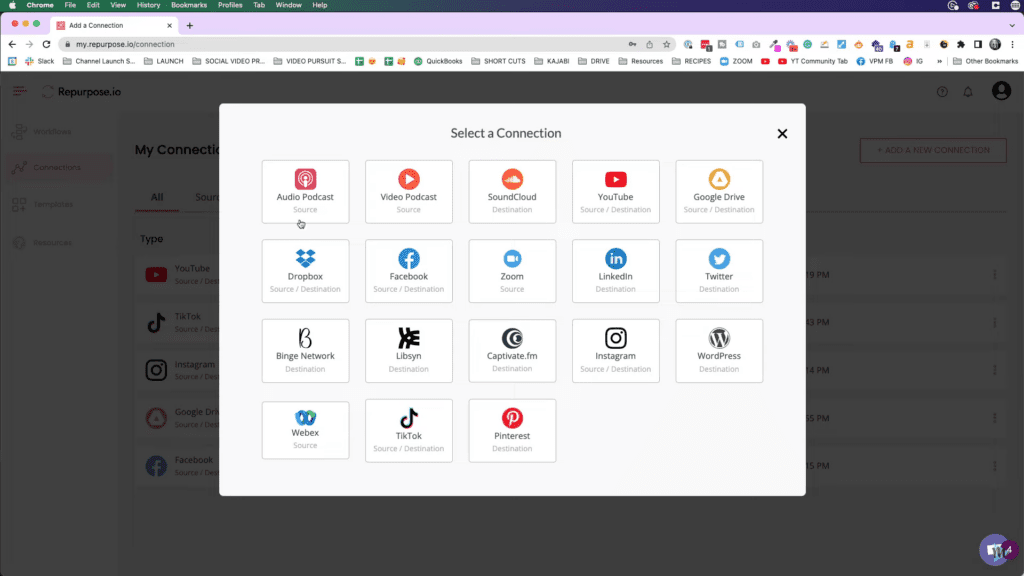Open the Profiles menu in the menu bar
The image size is (1024, 576).
(x=230, y=5)
